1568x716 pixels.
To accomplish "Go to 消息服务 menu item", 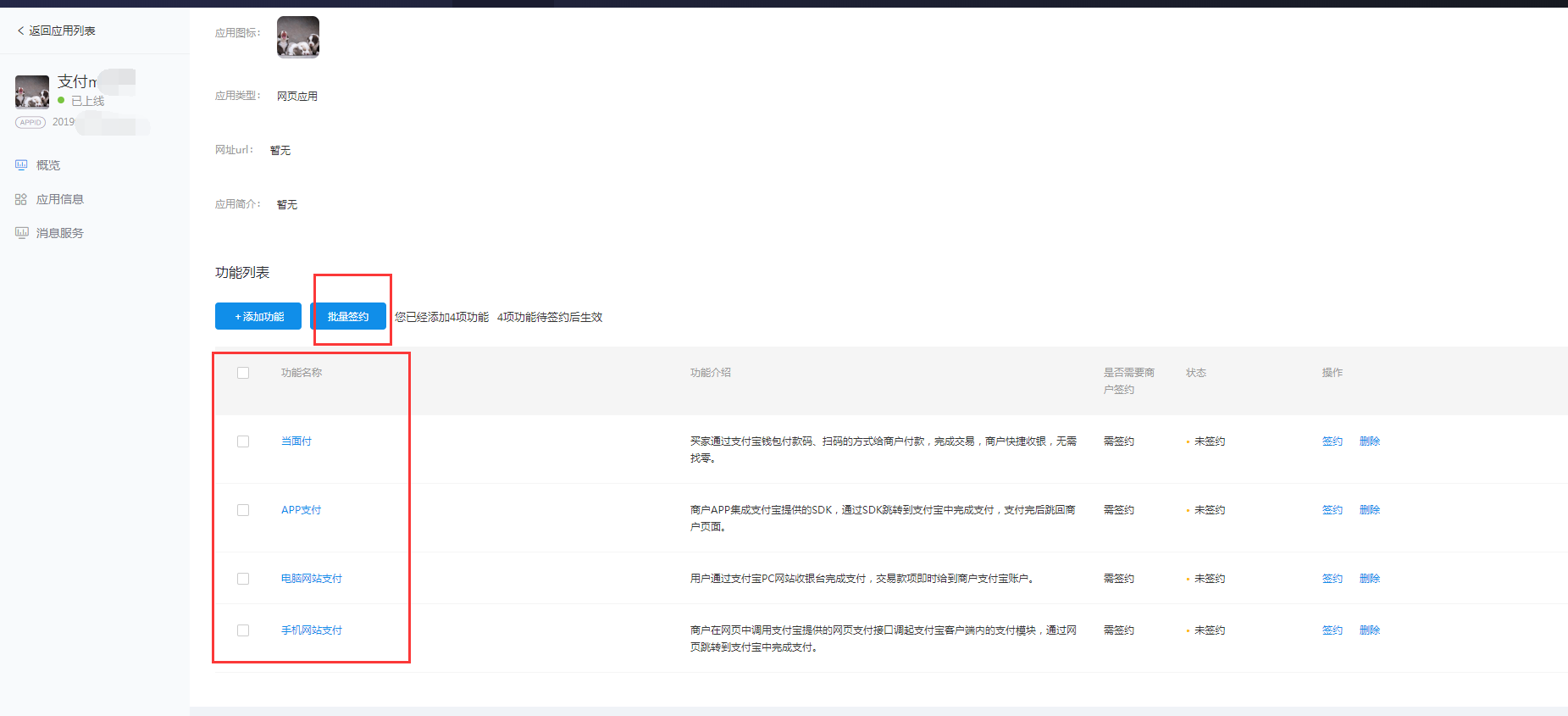I will [60, 233].
